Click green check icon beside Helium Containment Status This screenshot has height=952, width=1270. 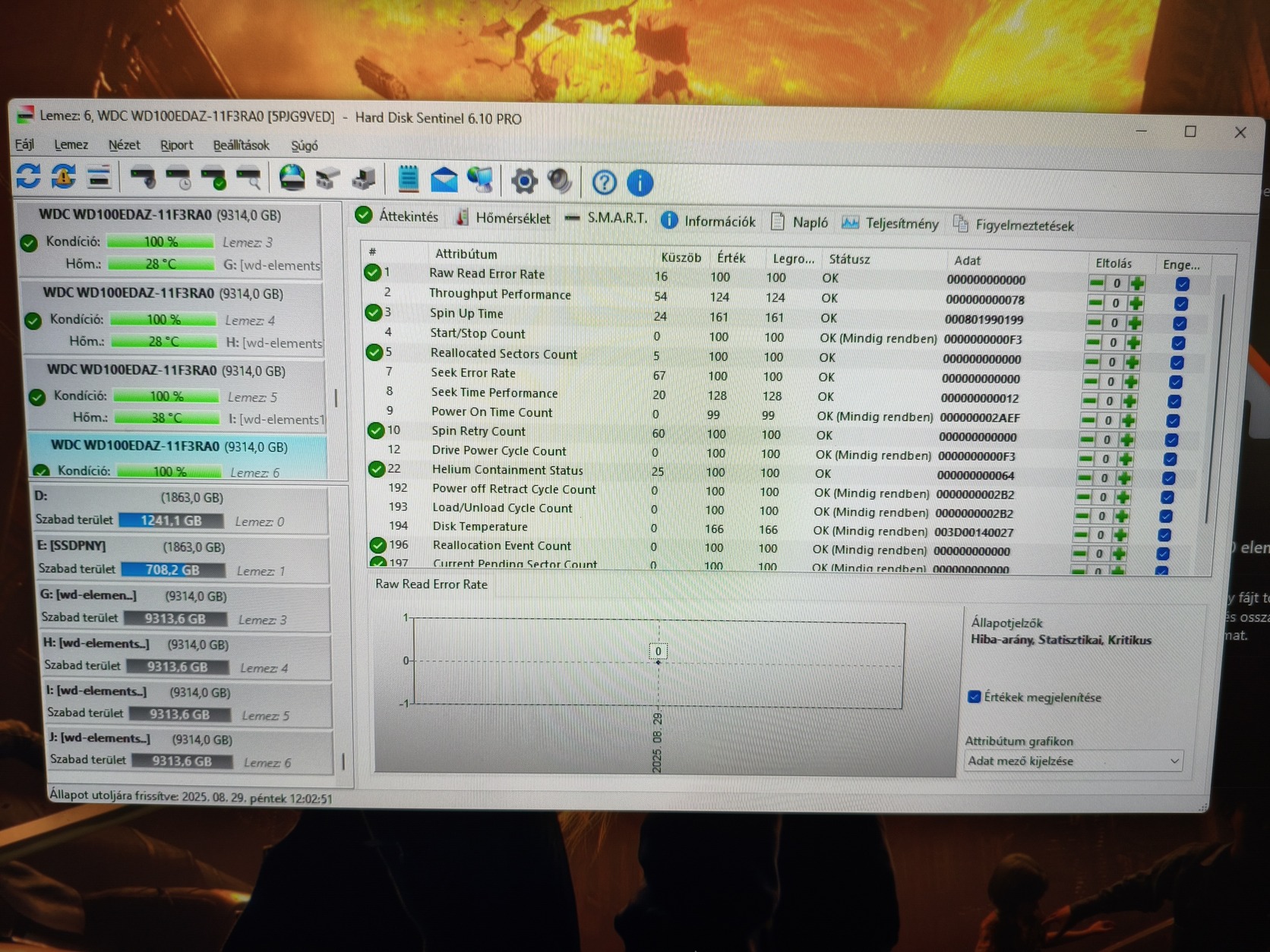376,469
